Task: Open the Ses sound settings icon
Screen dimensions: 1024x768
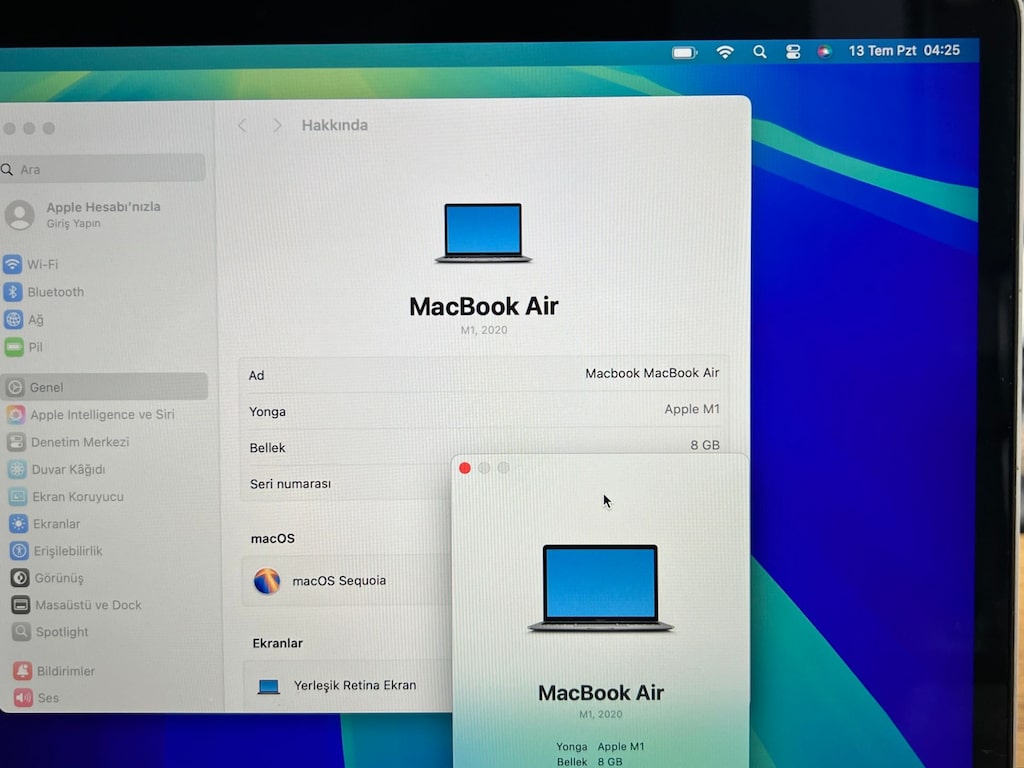Action: click(x=24, y=697)
